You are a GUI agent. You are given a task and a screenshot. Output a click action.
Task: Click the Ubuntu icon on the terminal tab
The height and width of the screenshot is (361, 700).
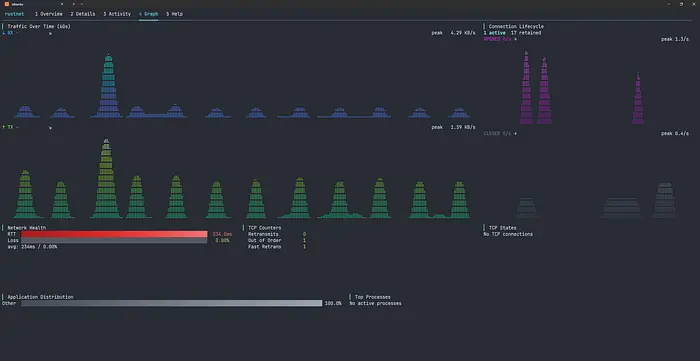[x=7, y=4]
